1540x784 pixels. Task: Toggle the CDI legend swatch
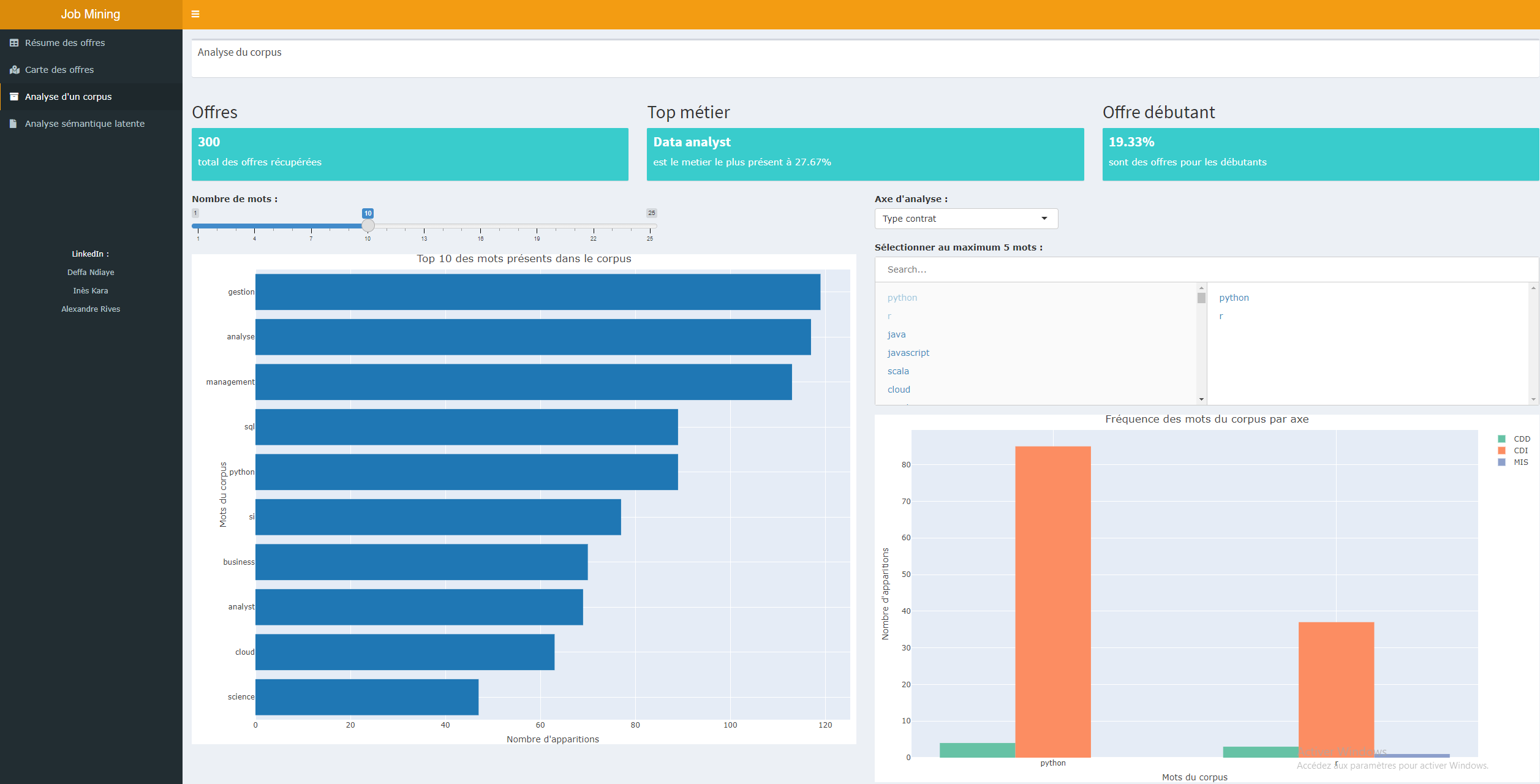click(1501, 450)
